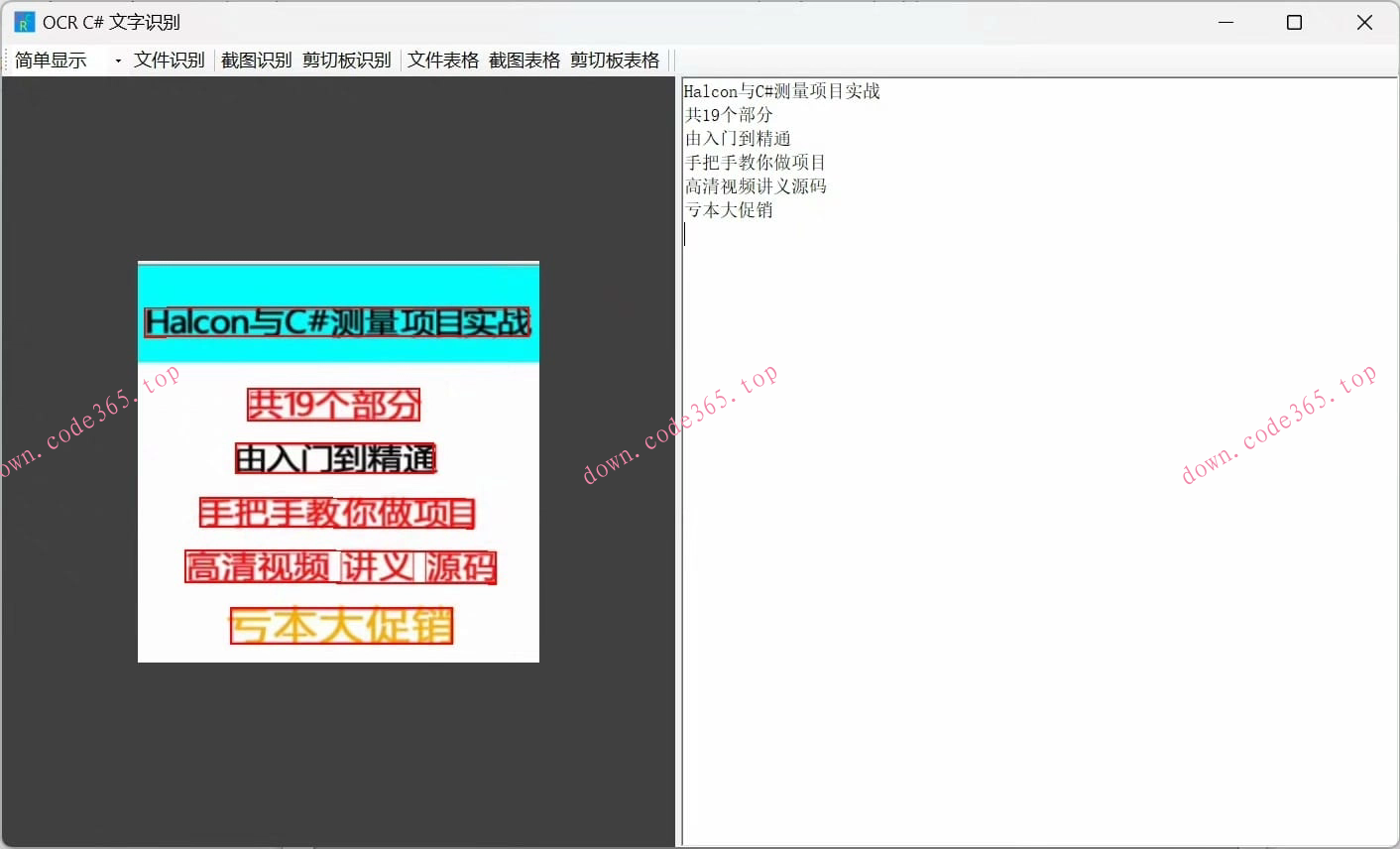Run 剪切板表格 clipboard table extraction
The image size is (1400, 849).
[x=614, y=60]
